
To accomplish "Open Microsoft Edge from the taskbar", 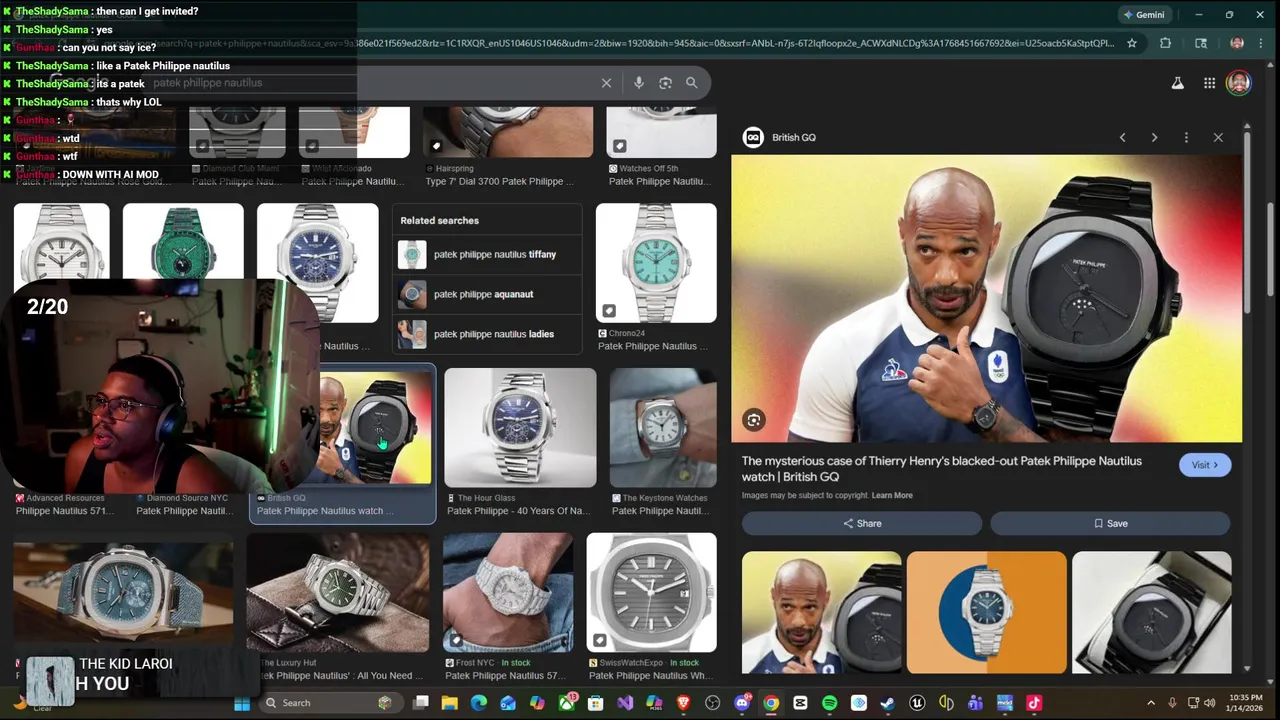I will [479, 703].
